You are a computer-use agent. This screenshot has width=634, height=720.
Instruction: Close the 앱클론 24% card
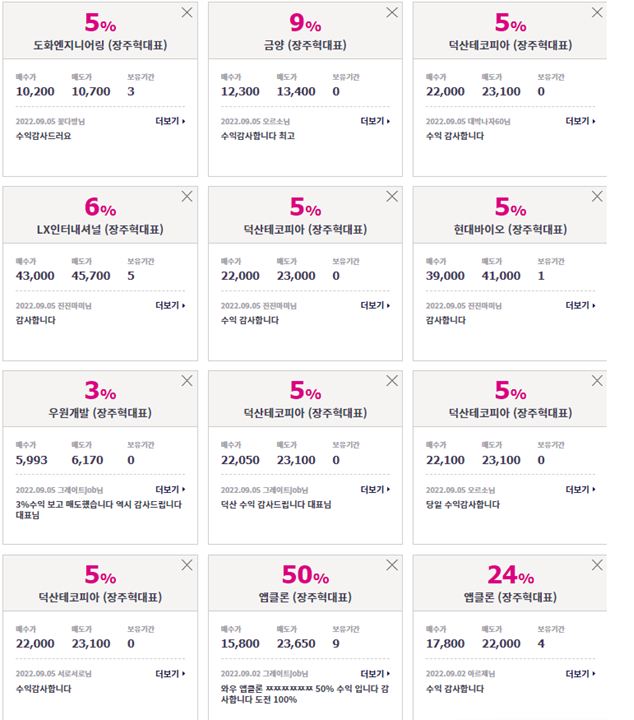click(x=597, y=565)
